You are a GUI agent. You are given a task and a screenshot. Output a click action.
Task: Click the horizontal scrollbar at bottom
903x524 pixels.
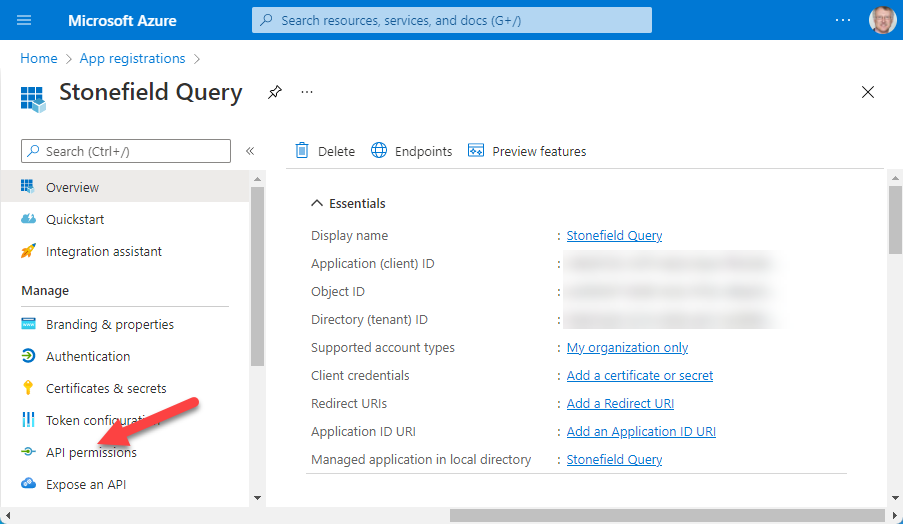pos(662,515)
